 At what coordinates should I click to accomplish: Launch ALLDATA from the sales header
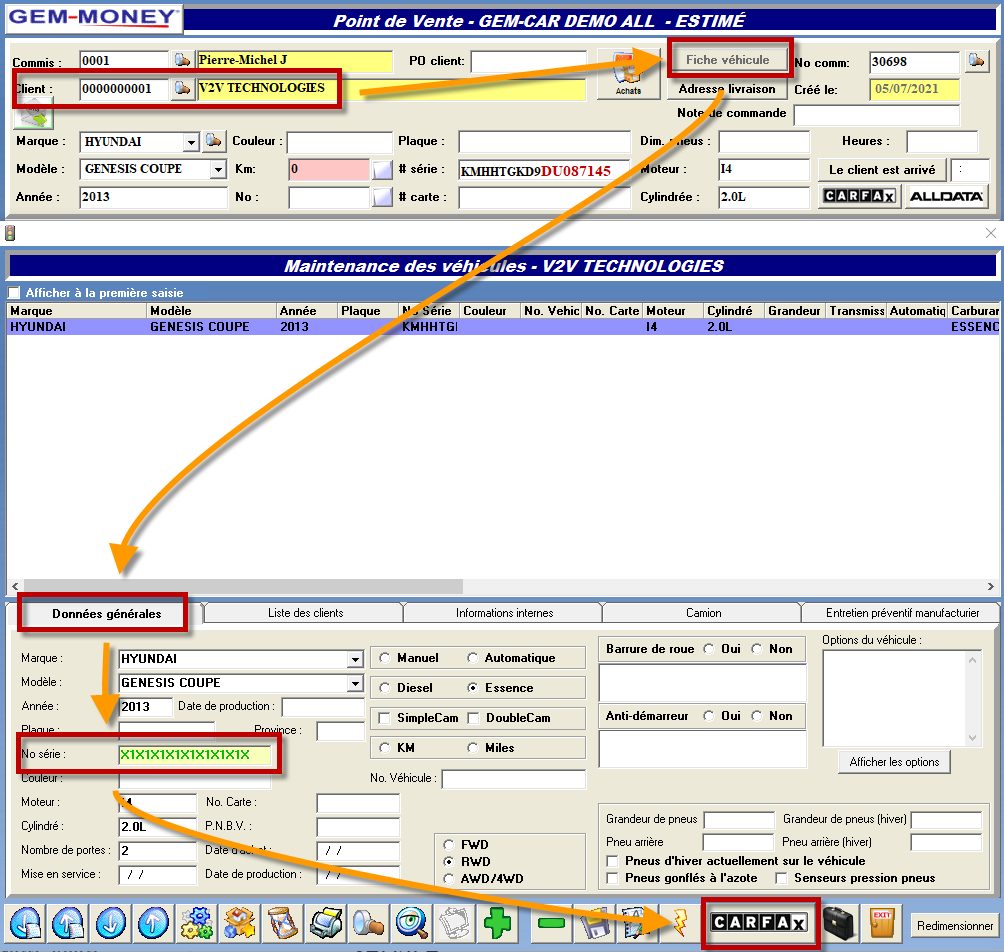tap(946, 196)
